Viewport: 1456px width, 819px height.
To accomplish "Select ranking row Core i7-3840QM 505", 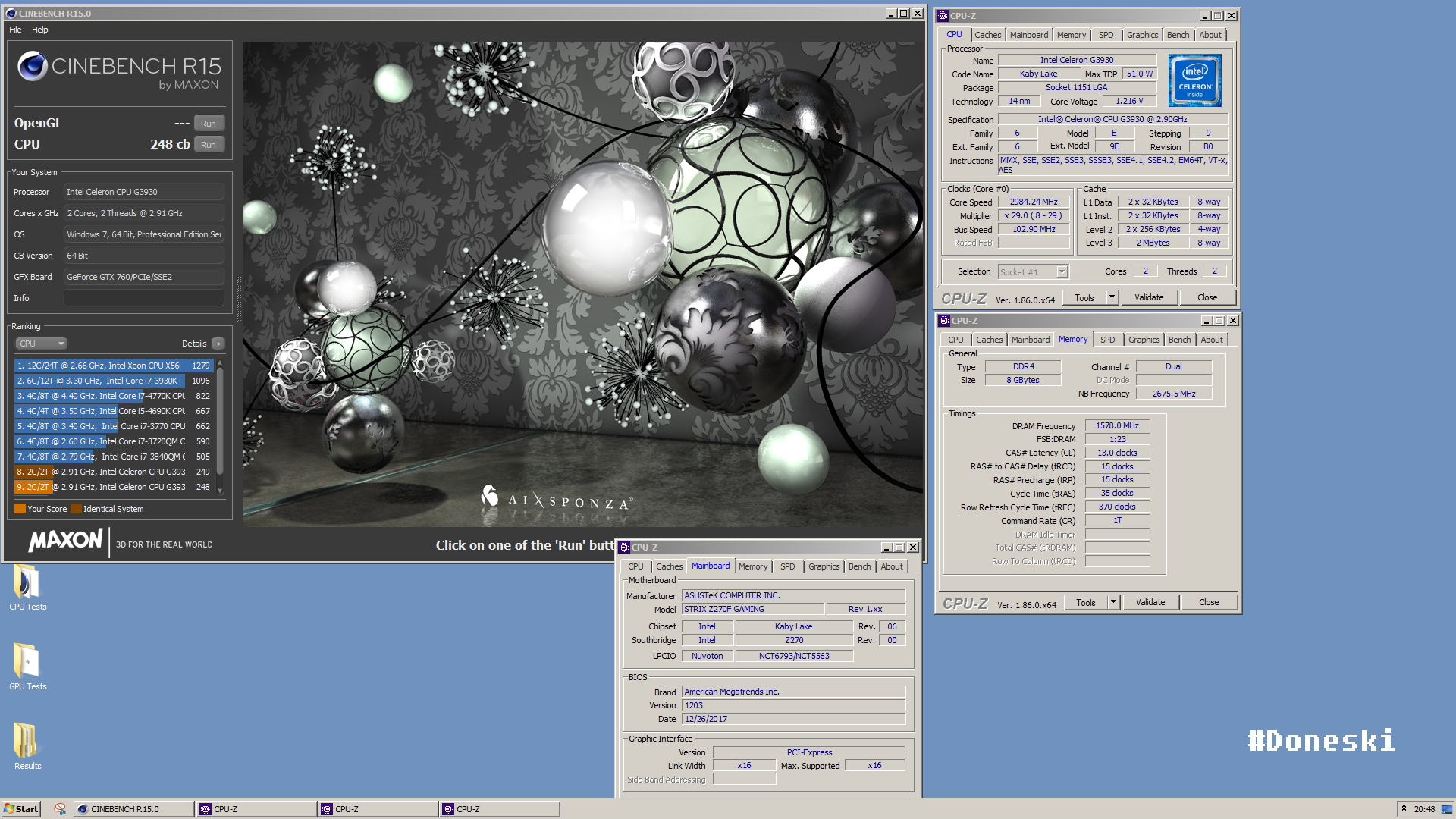I will click(114, 457).
